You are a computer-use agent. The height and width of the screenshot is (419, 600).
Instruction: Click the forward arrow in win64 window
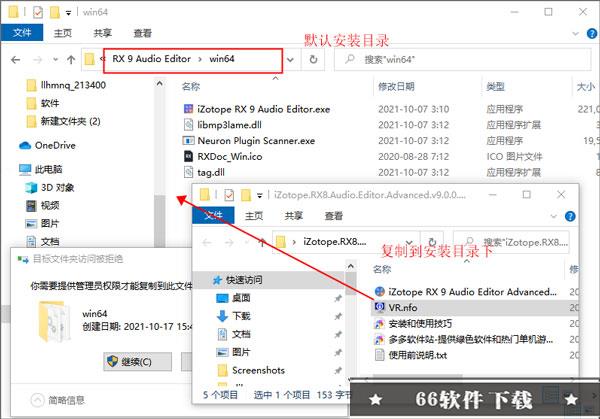(38, 60)
